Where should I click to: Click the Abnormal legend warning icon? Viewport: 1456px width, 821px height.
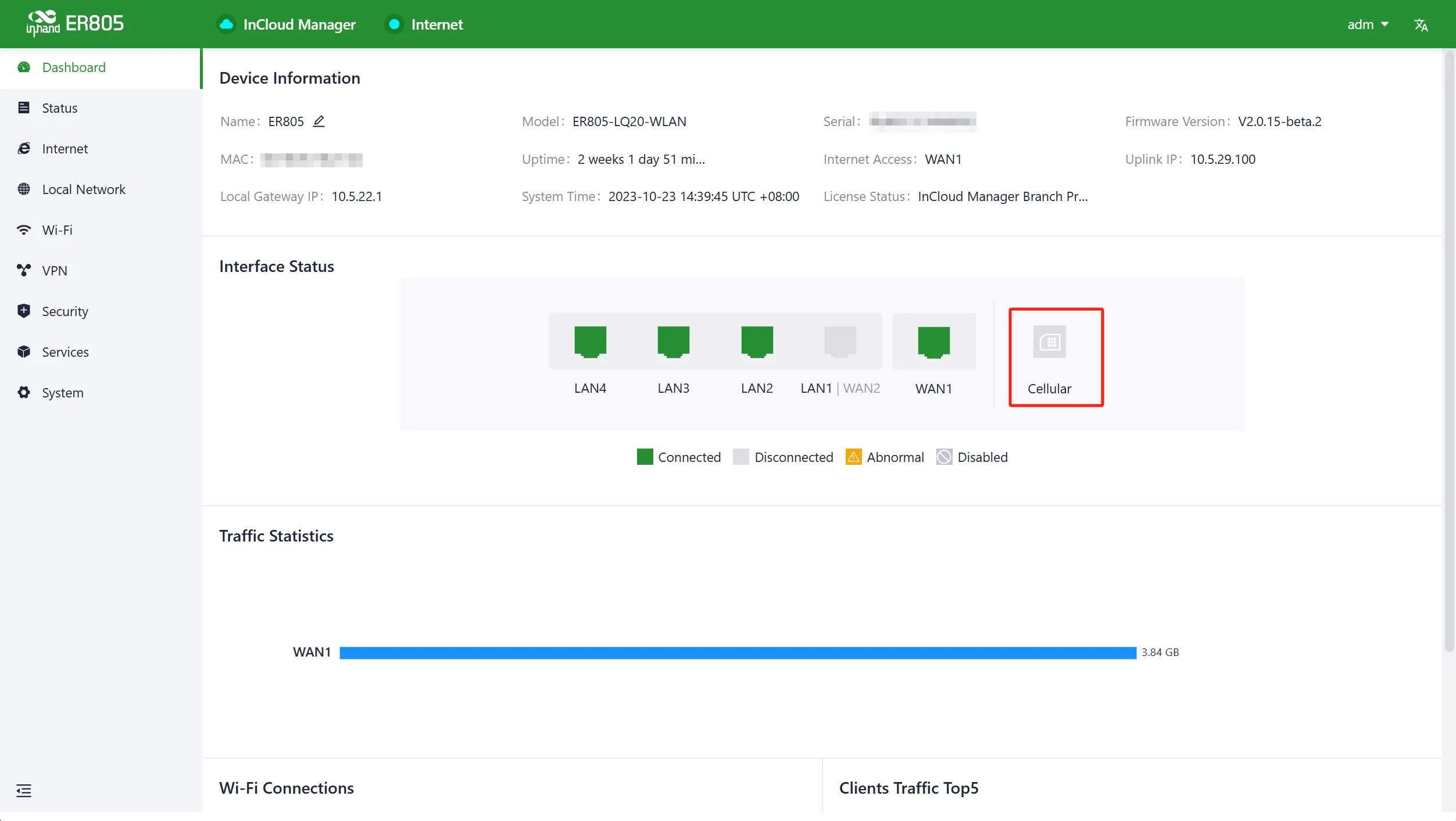[854, 457]
